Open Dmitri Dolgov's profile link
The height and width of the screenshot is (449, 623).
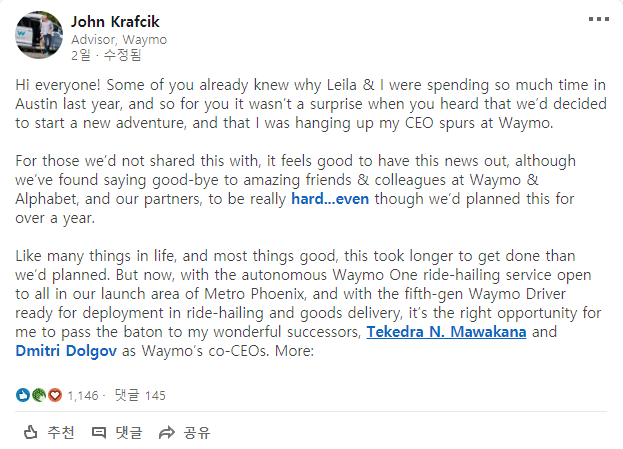click(x=65, y=351)
